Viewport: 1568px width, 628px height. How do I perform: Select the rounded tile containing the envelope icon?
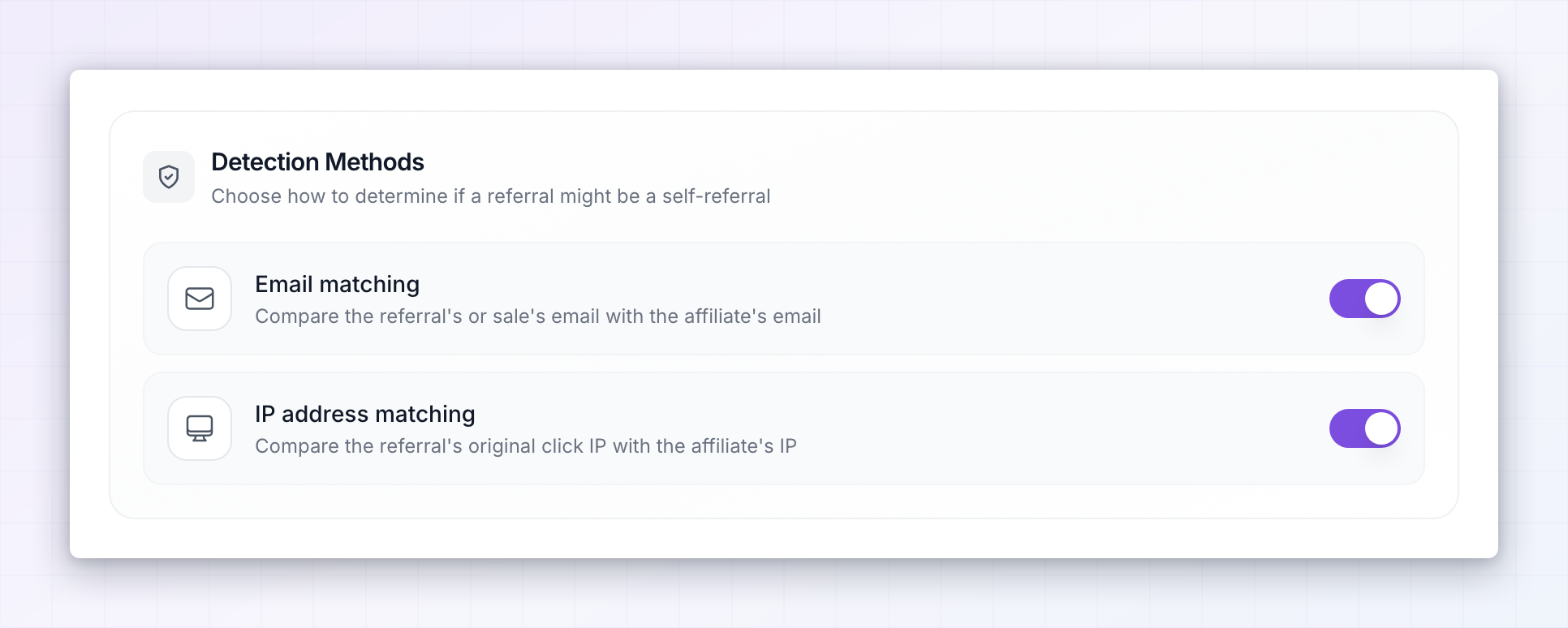200,299
